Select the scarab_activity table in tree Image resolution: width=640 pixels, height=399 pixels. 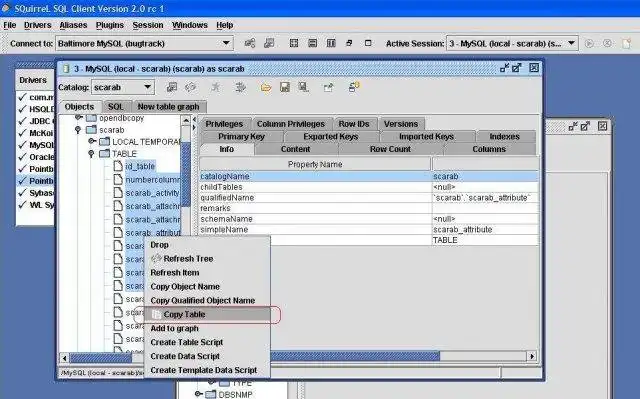[x=152, y=193]
